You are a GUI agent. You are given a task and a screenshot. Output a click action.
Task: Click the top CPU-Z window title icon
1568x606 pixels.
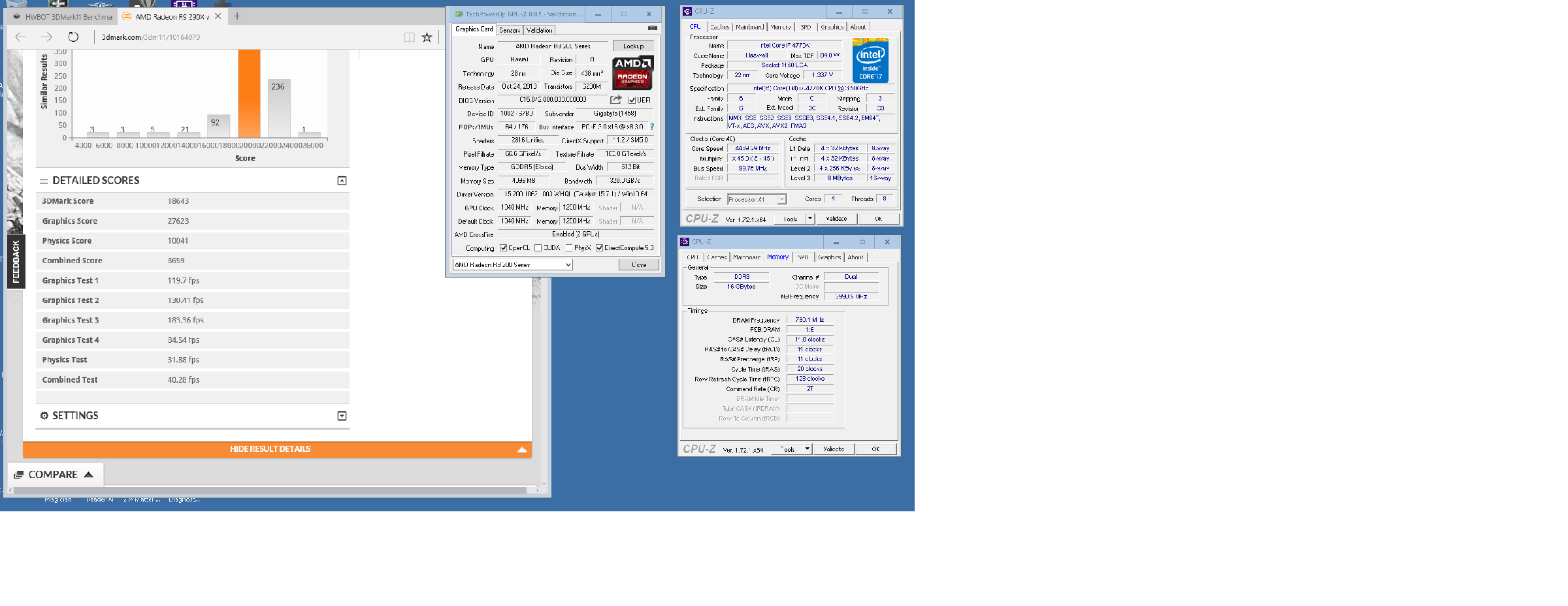point(687,11)
